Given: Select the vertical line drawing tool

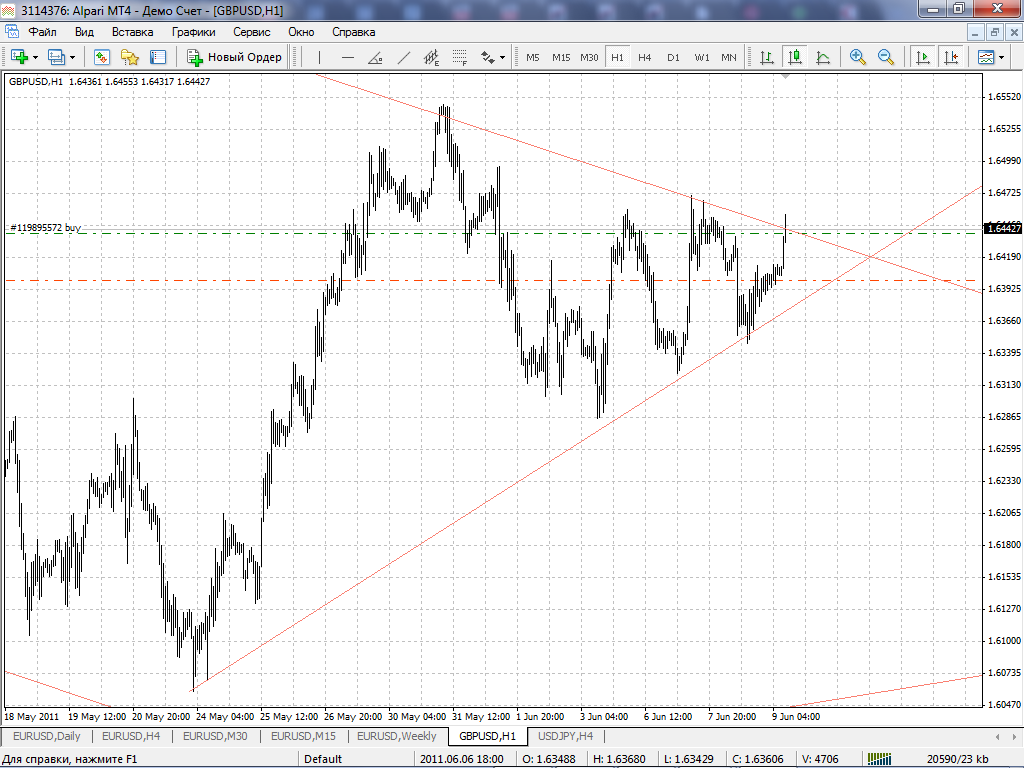Looking at the screenshot, I should [319, 57].
